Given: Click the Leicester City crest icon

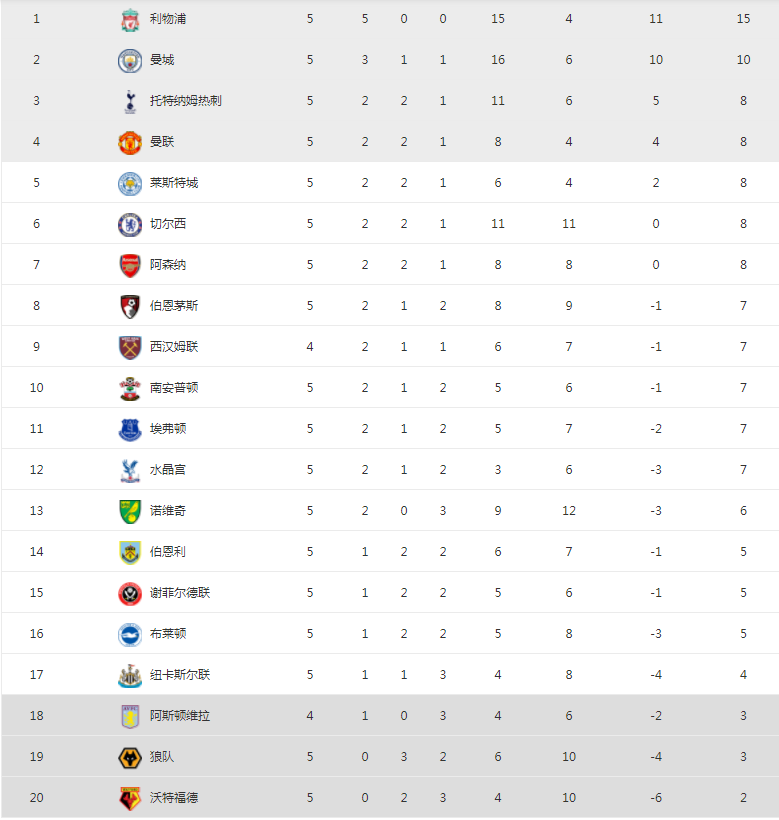Looking at the screenshot, I should click(x=130, y=184).
